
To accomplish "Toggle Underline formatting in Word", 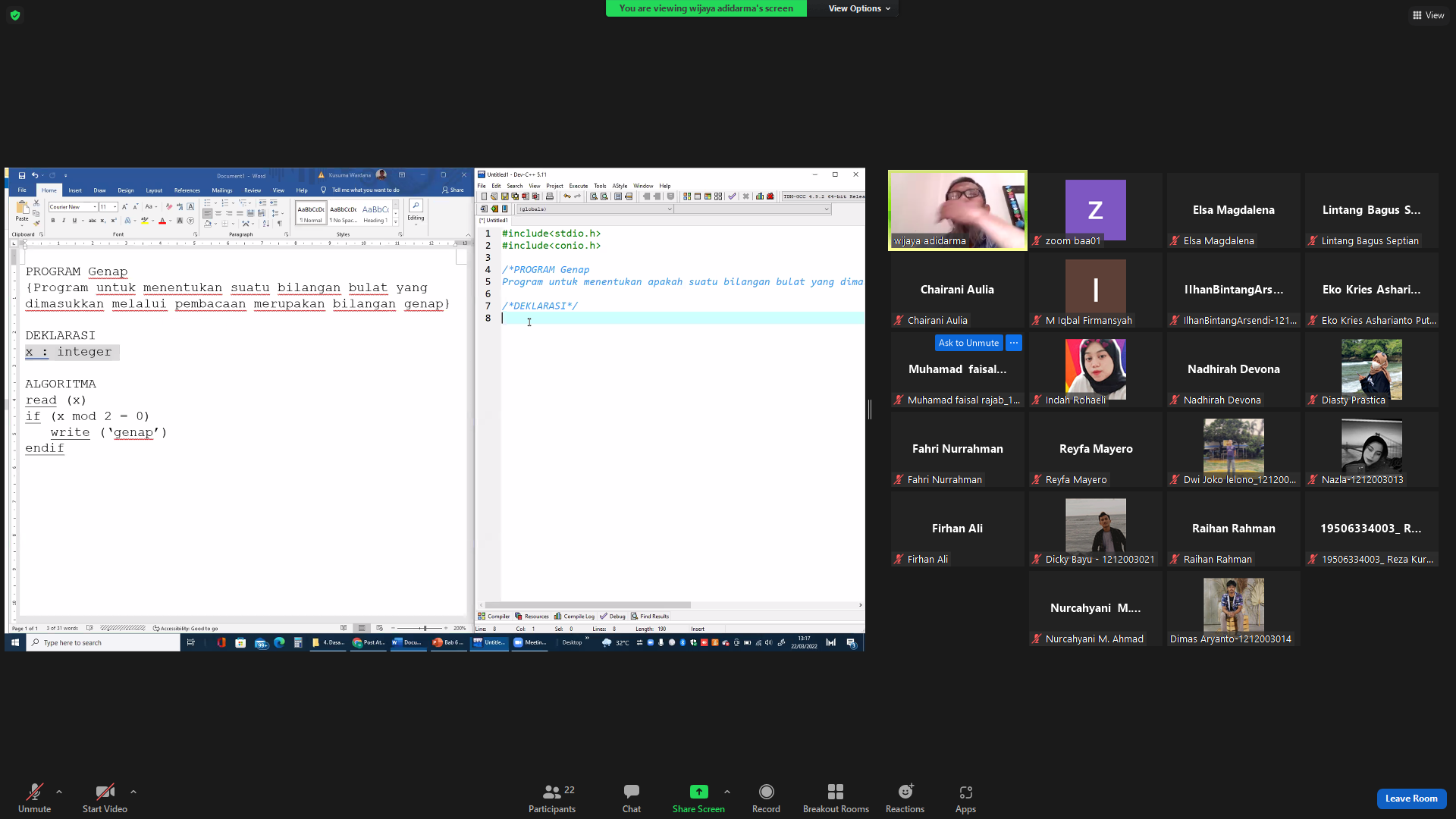I will coord(74,221).
